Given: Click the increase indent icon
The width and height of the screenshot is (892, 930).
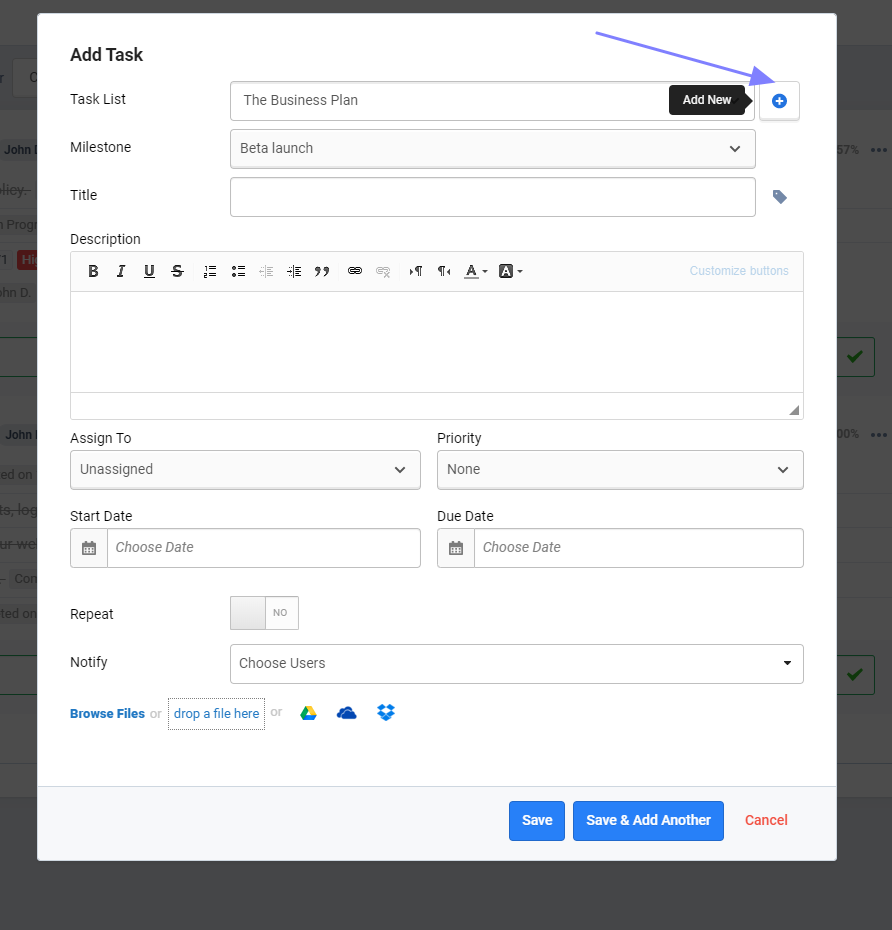Looking at the screenshot, I should click(294, 272).
